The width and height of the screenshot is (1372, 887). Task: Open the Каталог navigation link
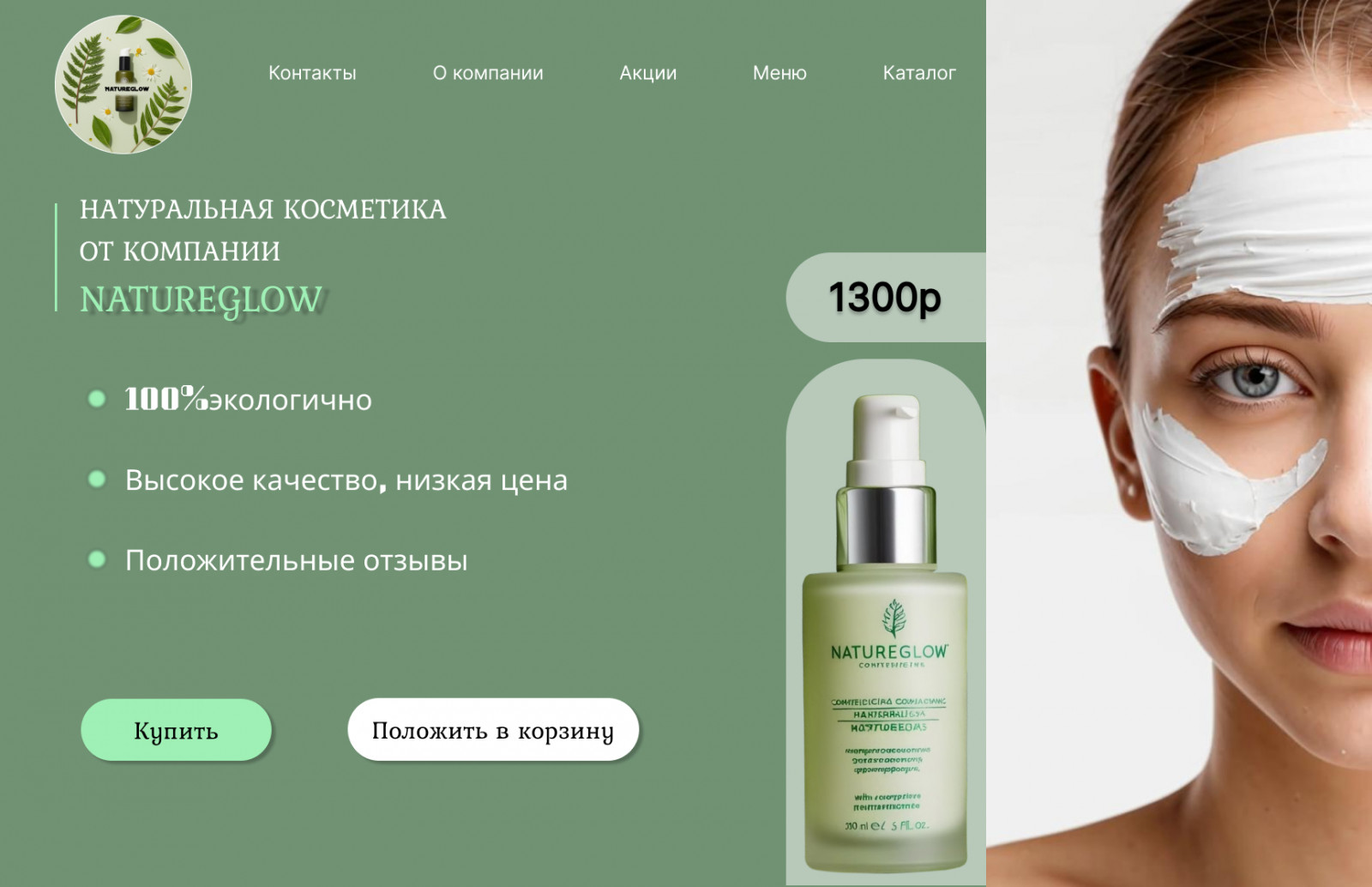pos(919,73)
